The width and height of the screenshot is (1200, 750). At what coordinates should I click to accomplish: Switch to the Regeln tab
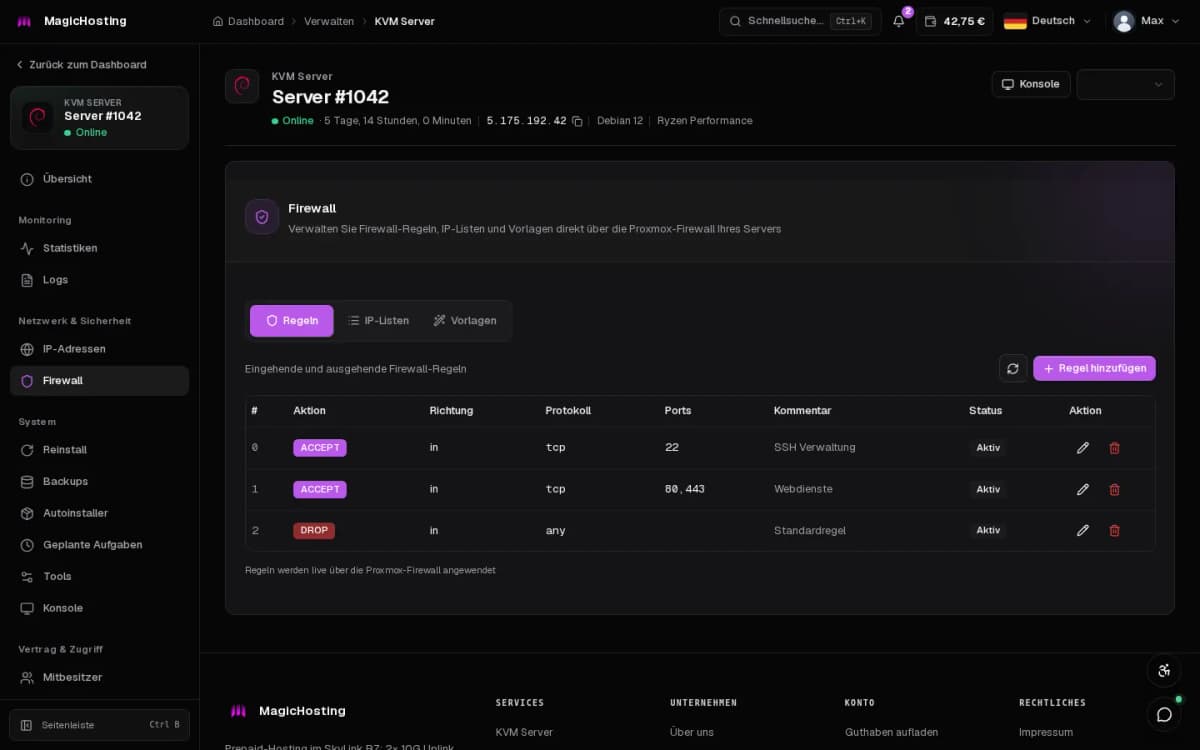[292, 321]
